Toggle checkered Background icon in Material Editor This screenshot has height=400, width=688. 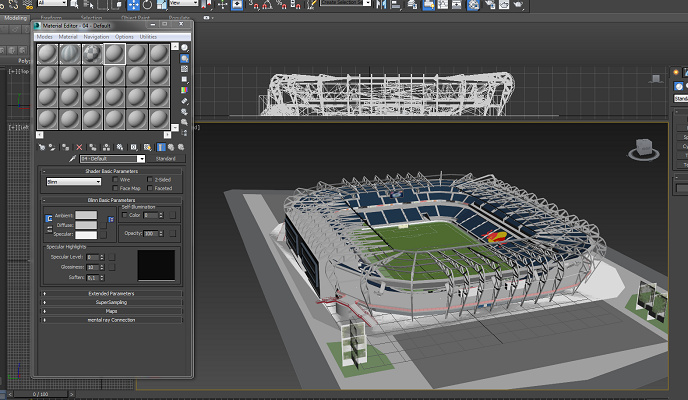pos(185,69)
